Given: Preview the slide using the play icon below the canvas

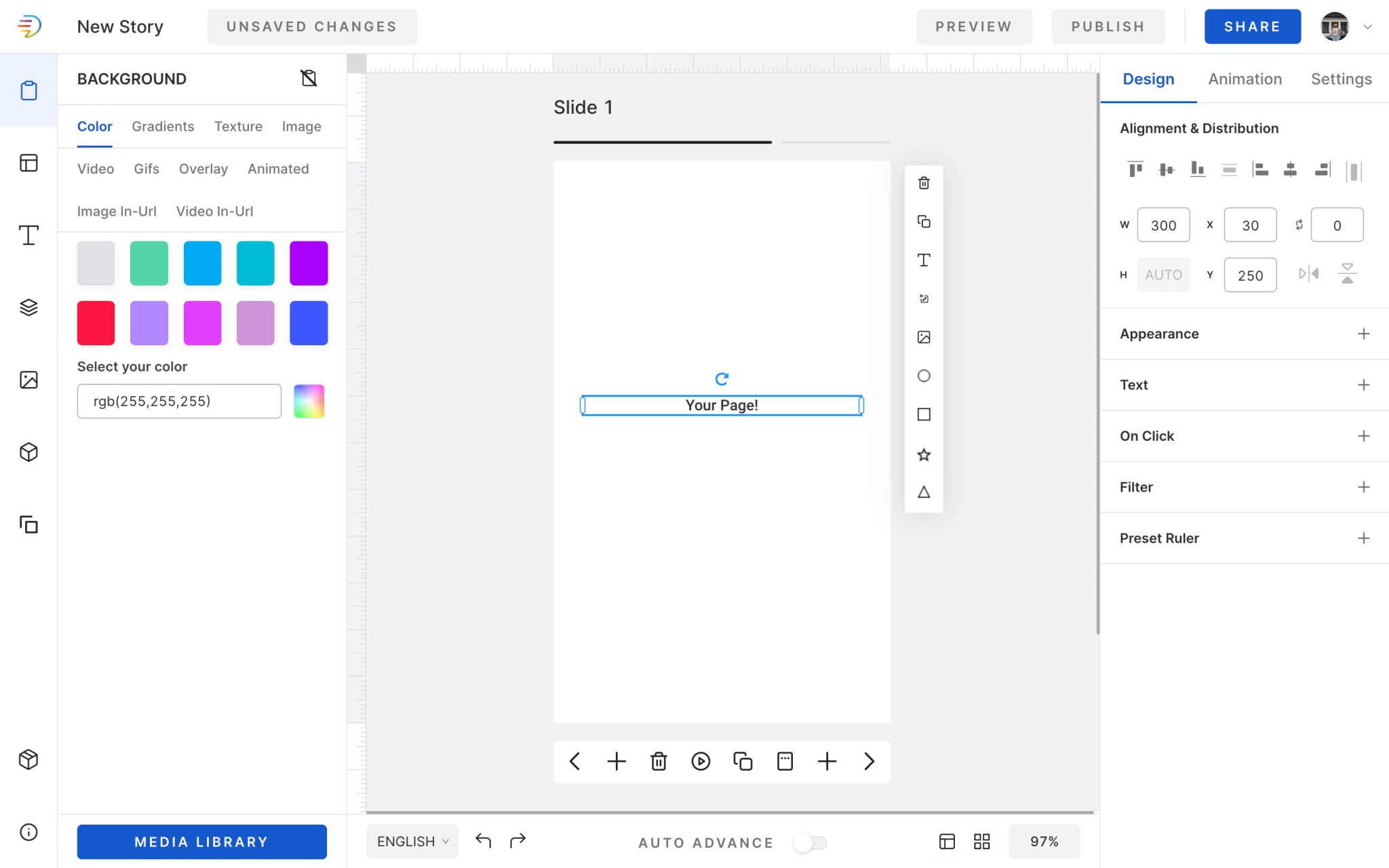Looking at the screenshot, I should tap(701, 761).
